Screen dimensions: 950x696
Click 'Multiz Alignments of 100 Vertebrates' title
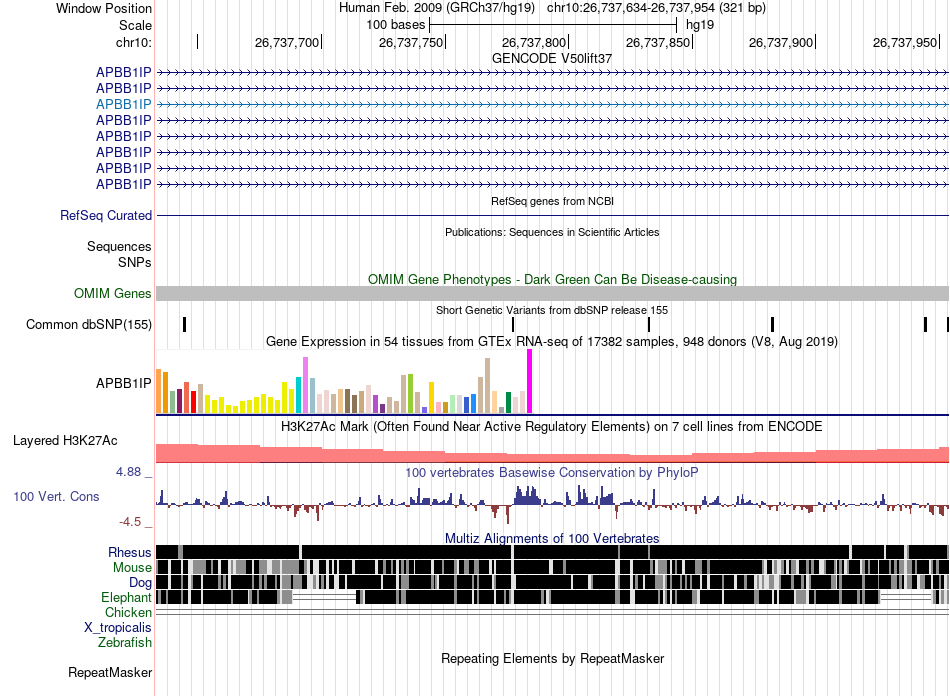point(552,539)
